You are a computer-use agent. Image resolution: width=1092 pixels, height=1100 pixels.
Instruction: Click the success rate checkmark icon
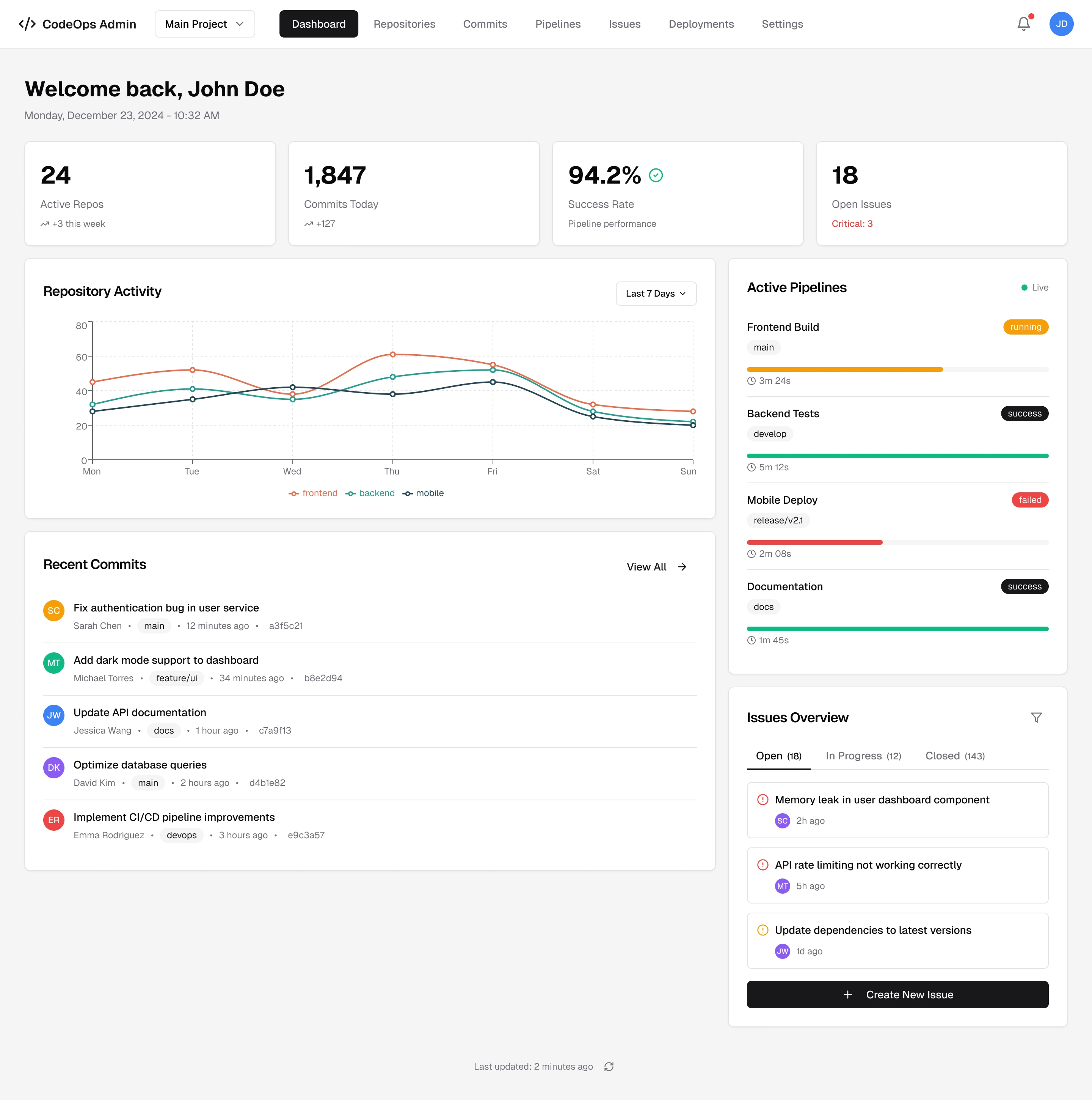(656, 175)
